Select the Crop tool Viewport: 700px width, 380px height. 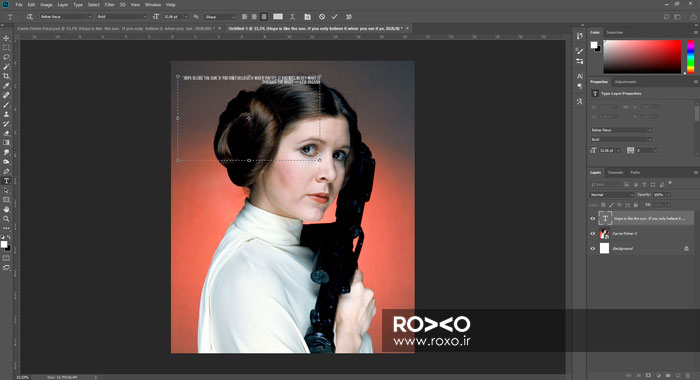(x=6, y=76)
